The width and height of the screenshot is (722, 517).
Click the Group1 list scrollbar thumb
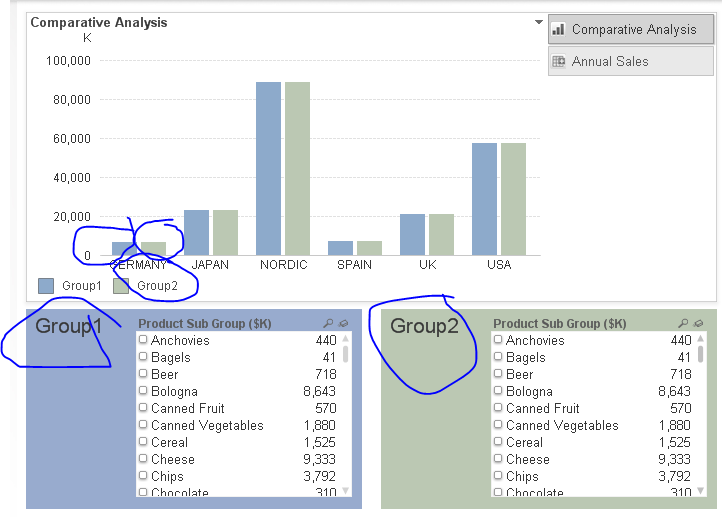[345, 354]
